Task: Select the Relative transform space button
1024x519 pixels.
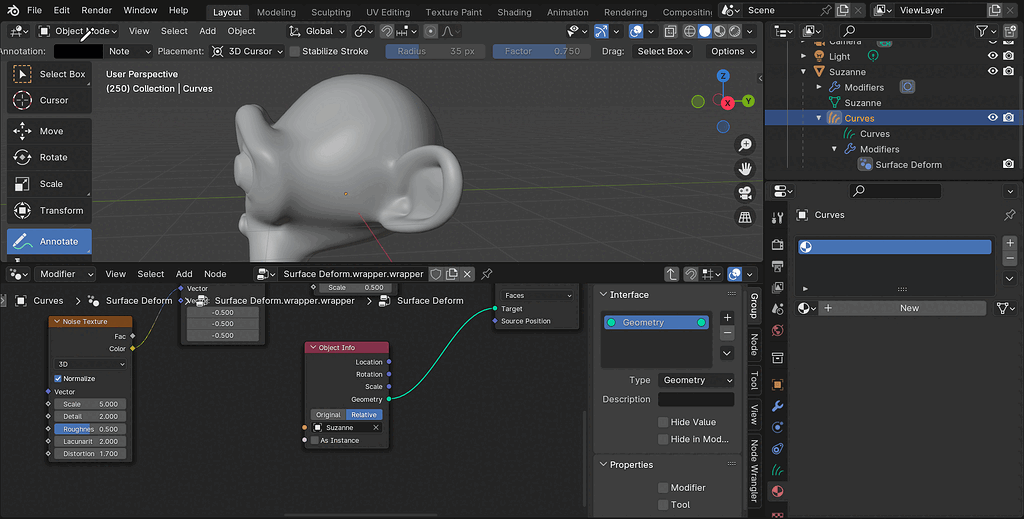Action: coord(364,415)
